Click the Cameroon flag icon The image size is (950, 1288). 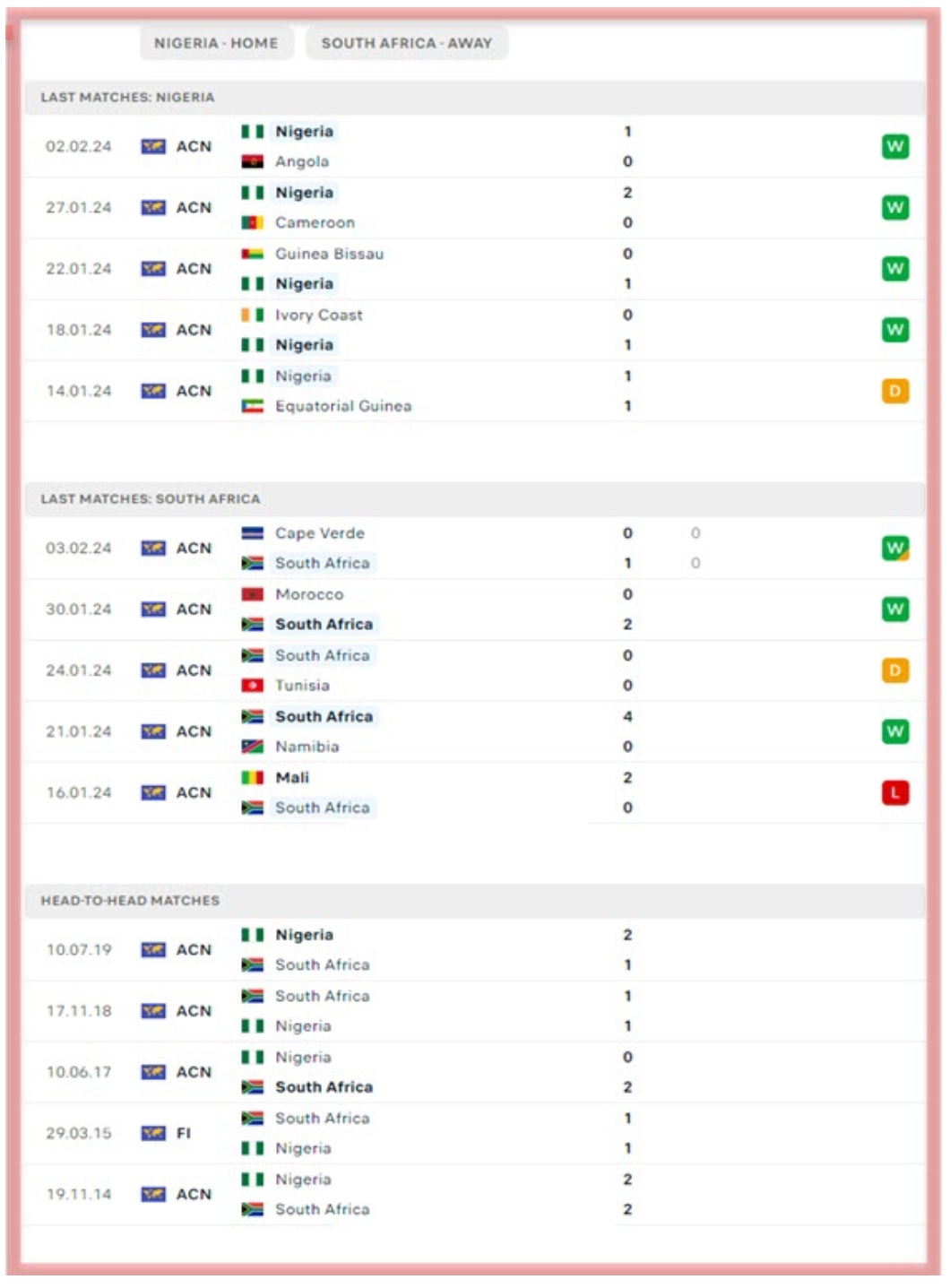coord(252,222)
